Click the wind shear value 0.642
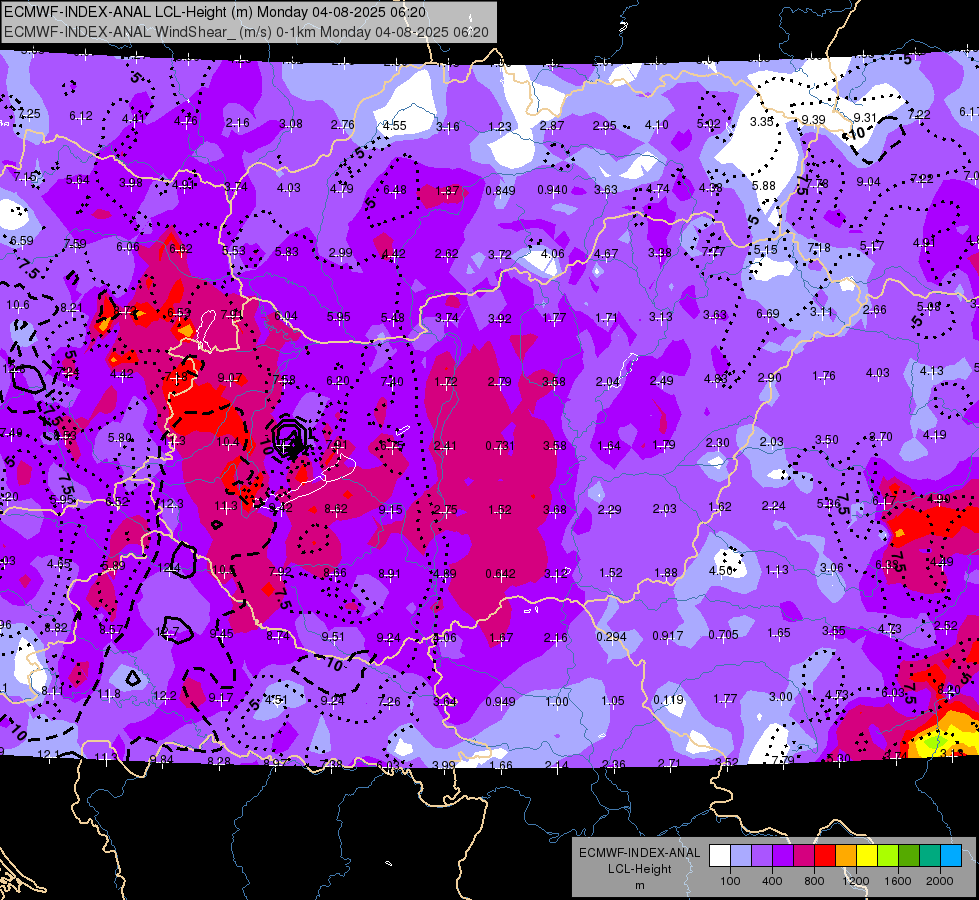Viewport: 979px width, 900px height. click(x=501, y=573)
